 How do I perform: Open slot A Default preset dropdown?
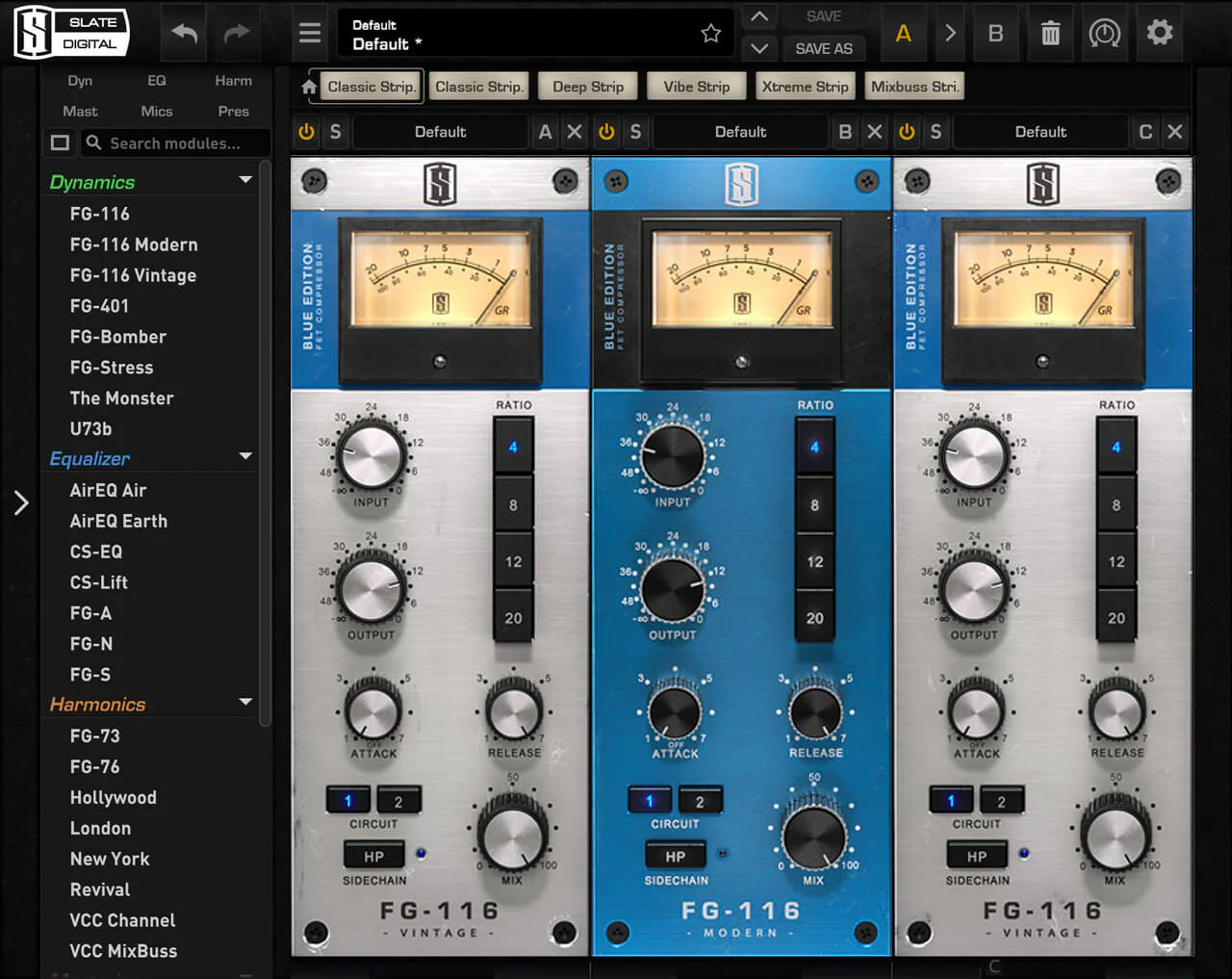(441, 132)
